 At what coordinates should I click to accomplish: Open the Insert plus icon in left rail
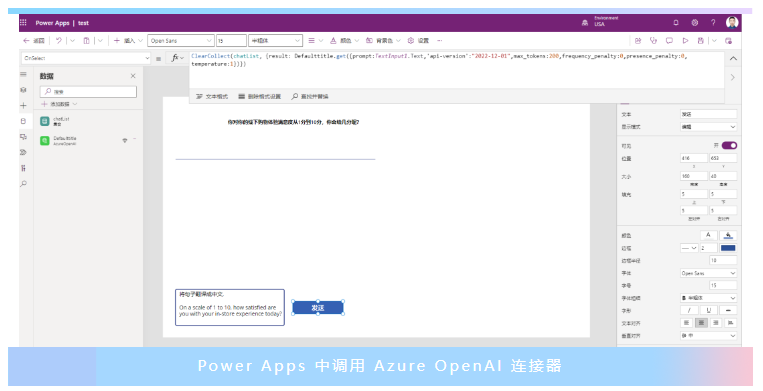click(x=23, y=106)
